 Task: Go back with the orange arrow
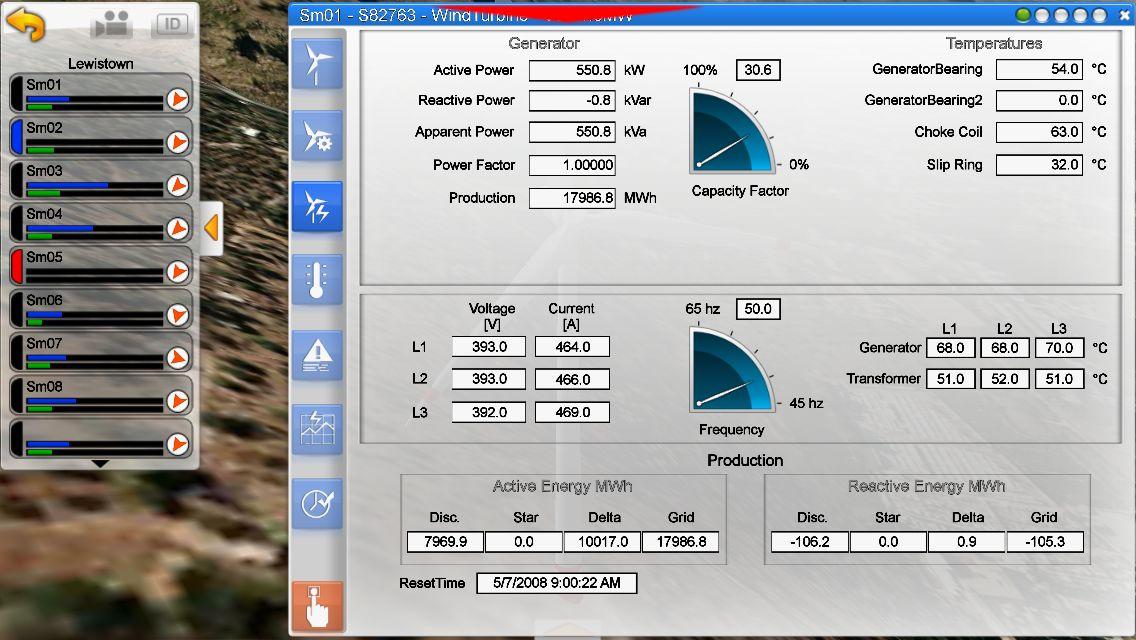pos(26,24)
